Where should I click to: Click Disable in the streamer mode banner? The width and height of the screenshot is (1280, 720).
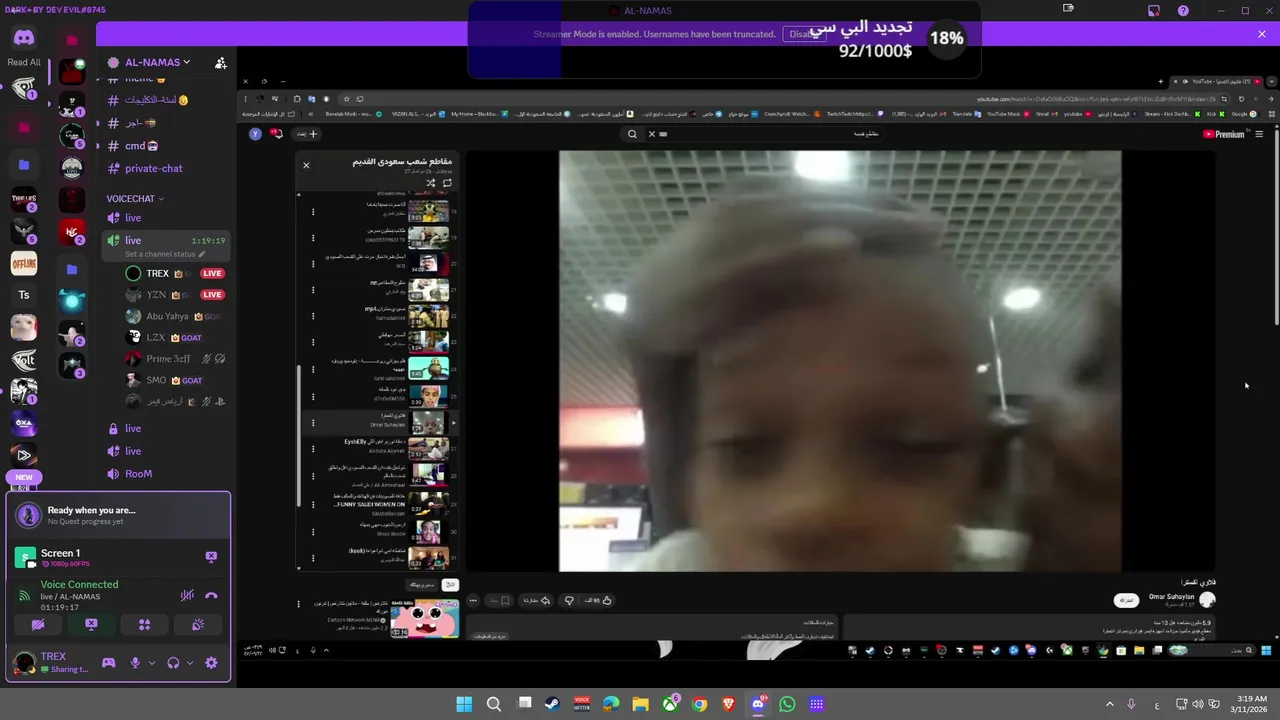[803, 34]
